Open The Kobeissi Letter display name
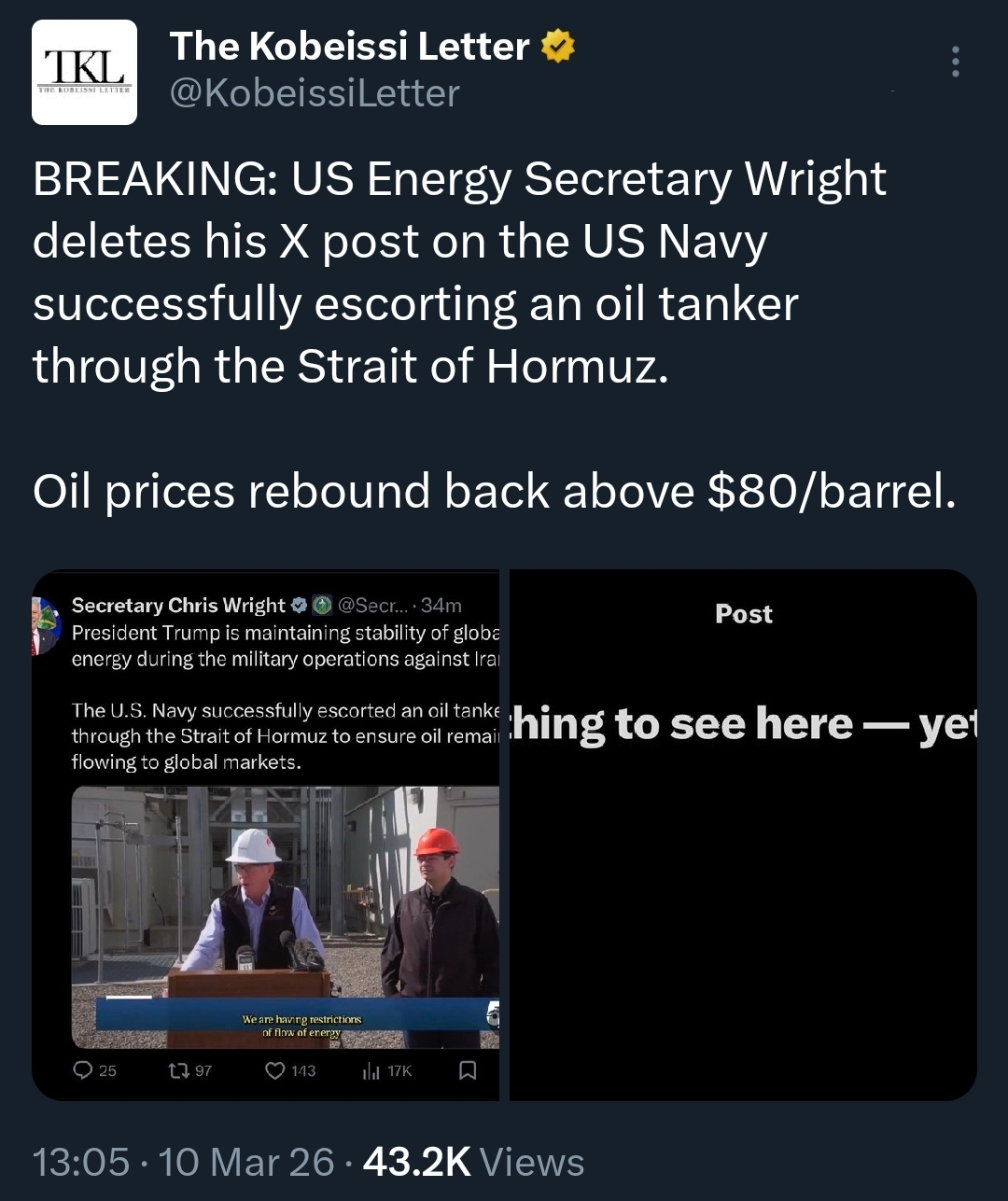Screen dimensions: 1008x1201 [x=349, y=46]
